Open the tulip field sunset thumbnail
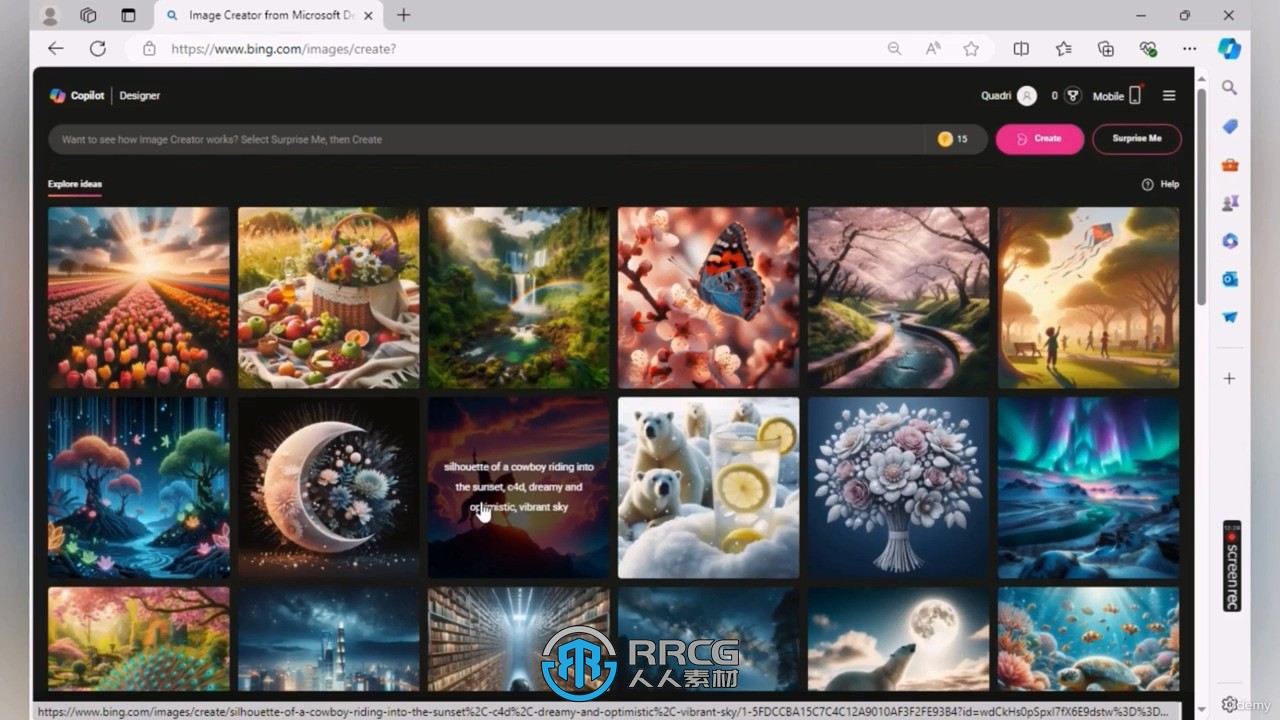 click(138, 298)
